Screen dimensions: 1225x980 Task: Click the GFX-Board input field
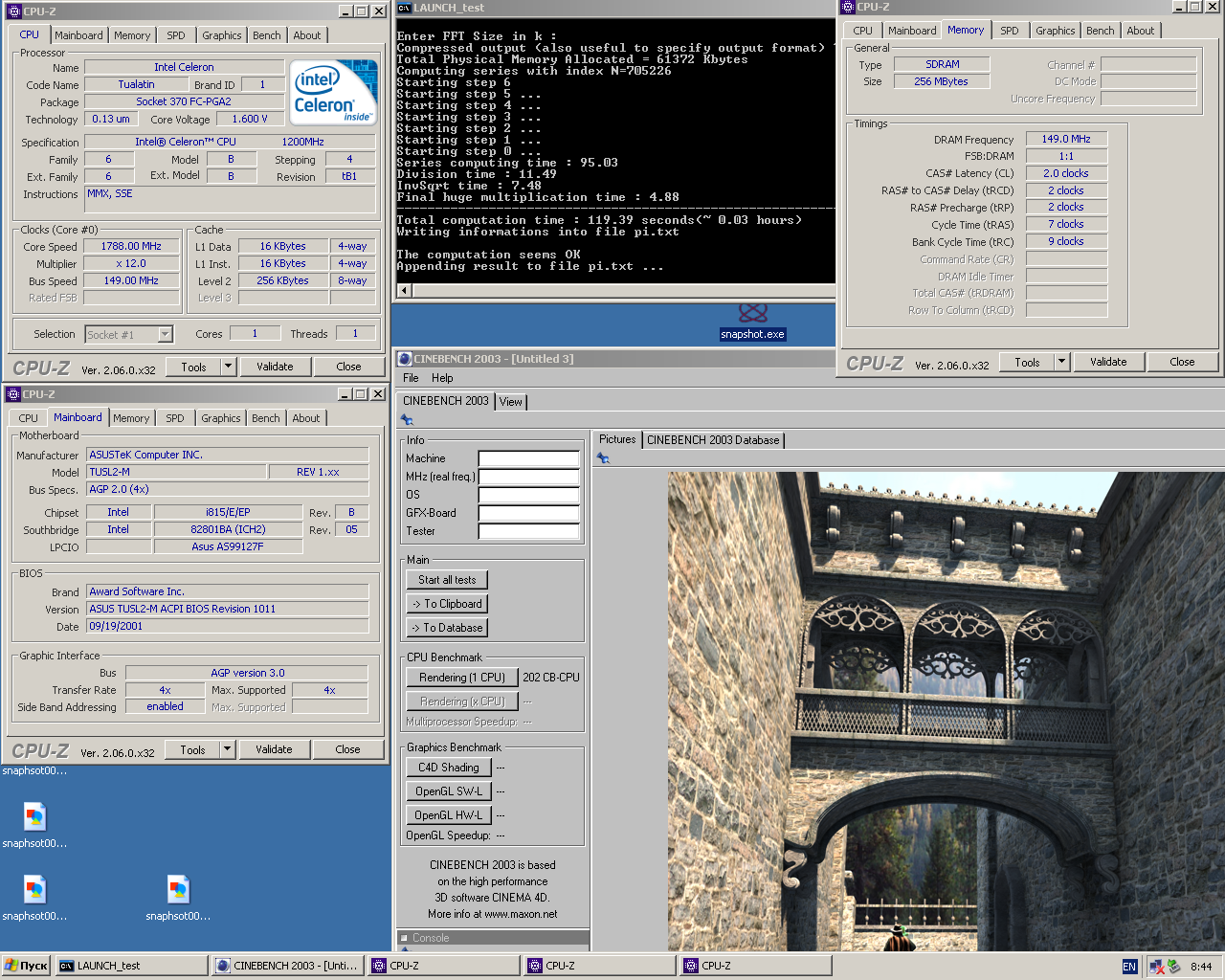529,513
